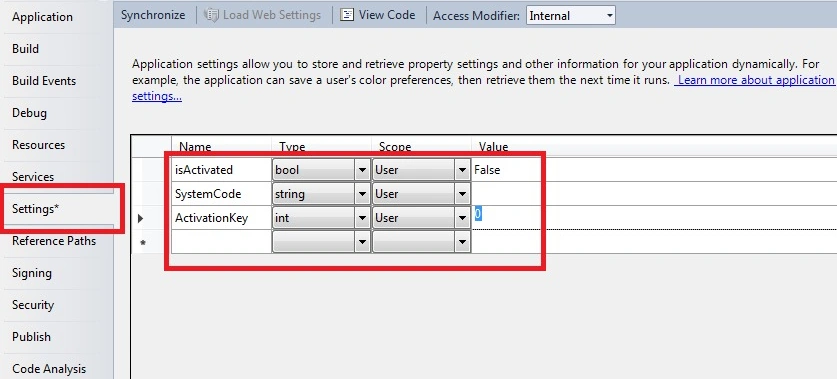Click the Synchronize toolbar button
Image resolution: width=837 pixels, height=379 pixels.
click(x=153, y=15)
